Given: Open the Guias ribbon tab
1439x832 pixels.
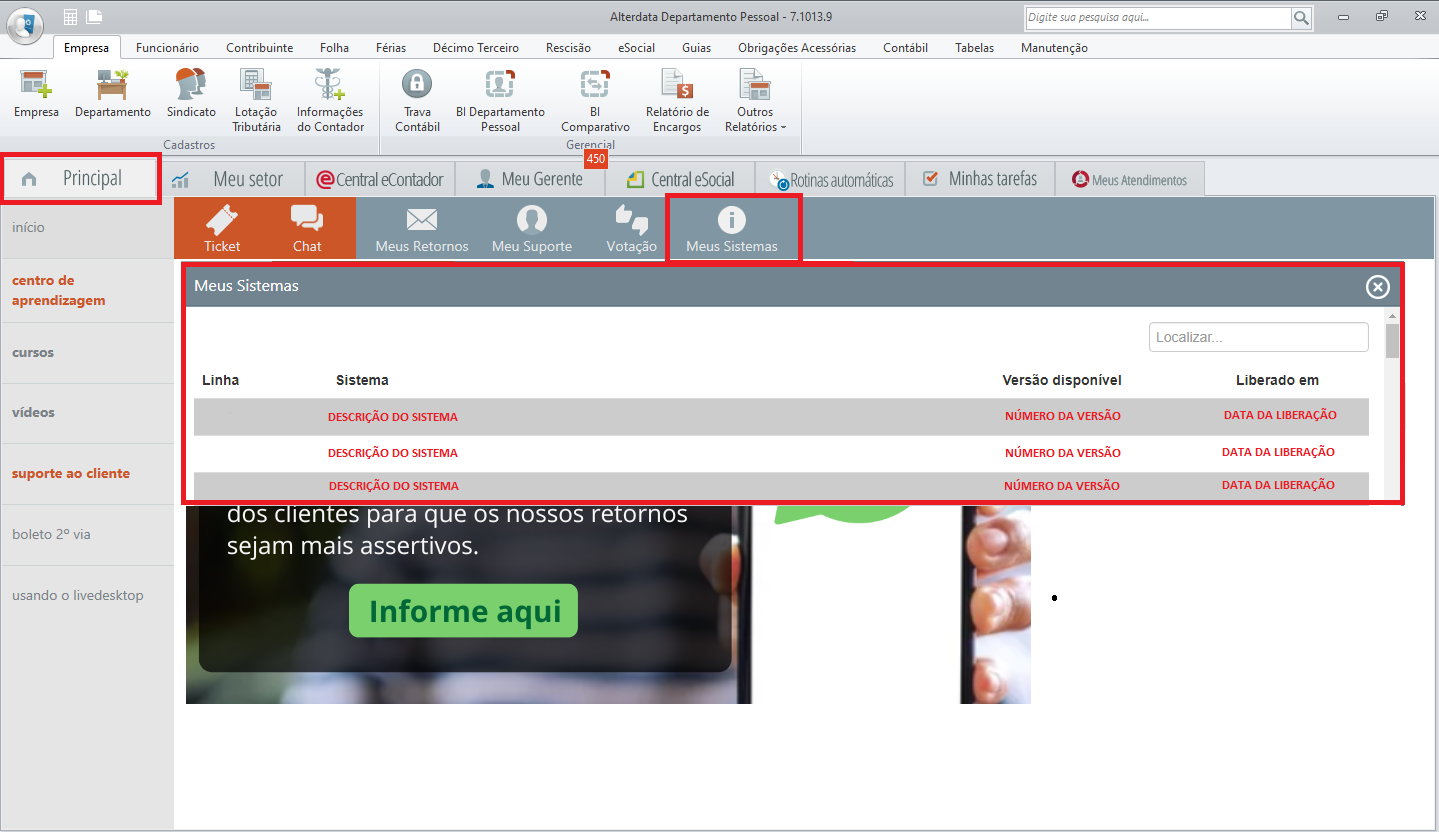Looking at the screenshot, I should pos(697,48).
